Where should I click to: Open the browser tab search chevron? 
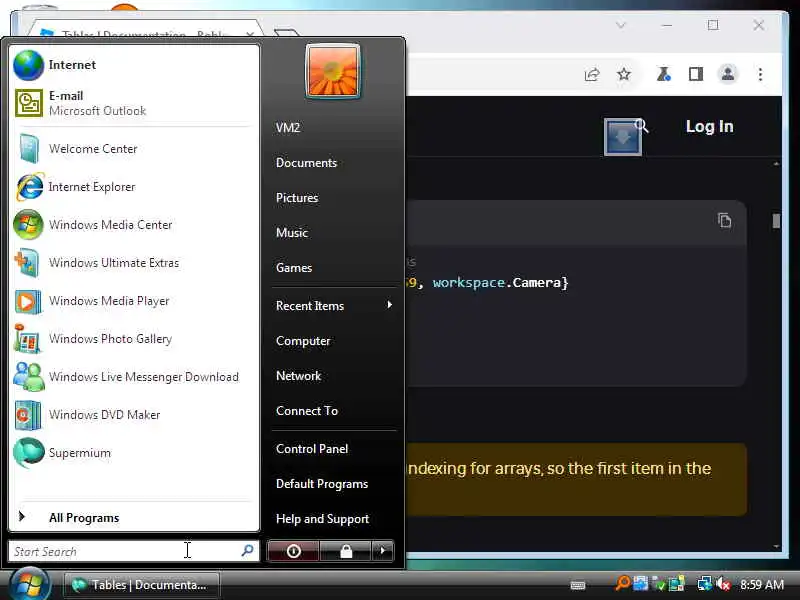point(620,25)
